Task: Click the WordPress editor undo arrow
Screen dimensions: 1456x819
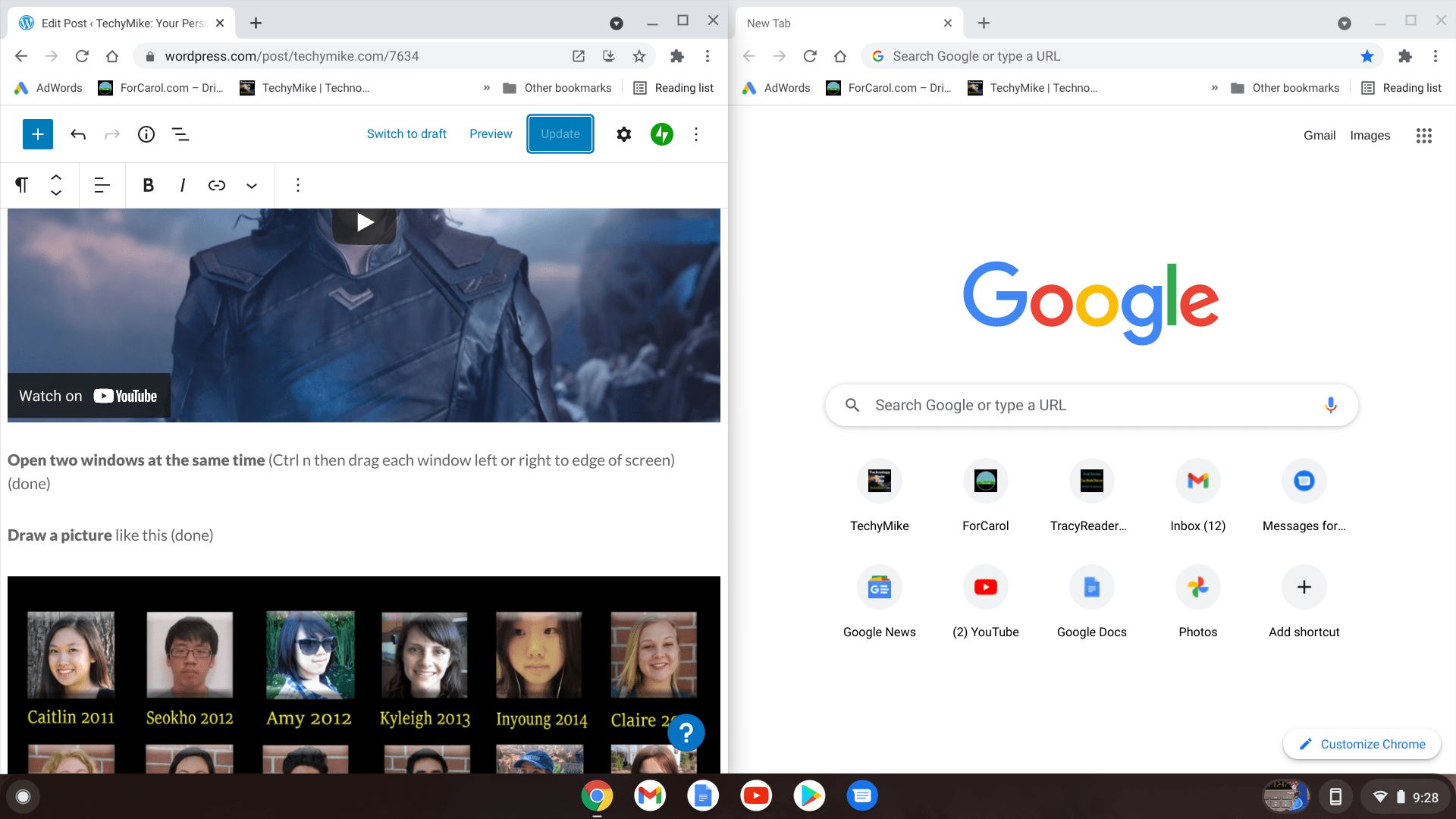Action: tap(78, 134)
